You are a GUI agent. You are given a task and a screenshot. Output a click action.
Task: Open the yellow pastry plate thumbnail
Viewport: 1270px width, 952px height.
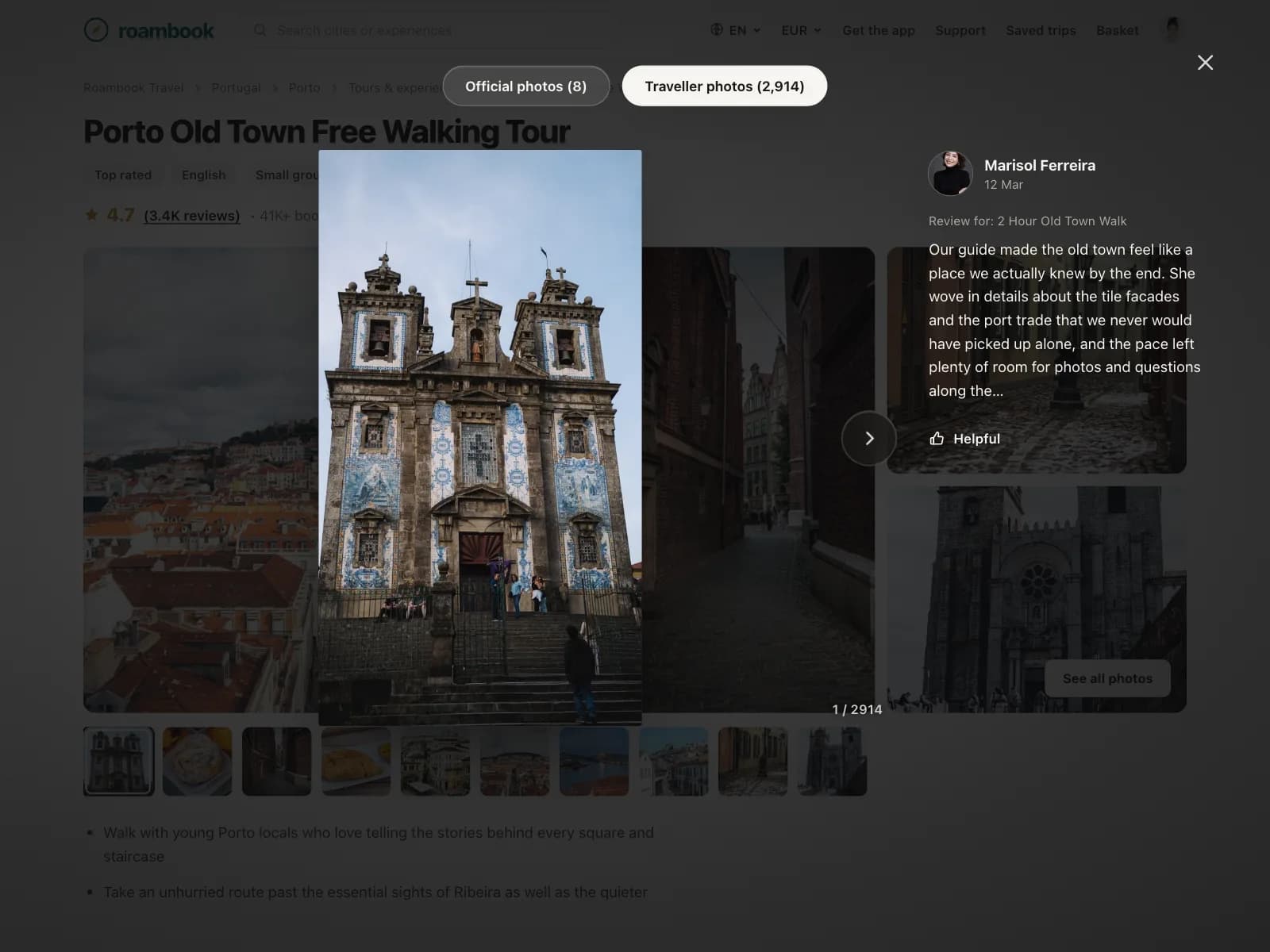[x=356, y=761]
